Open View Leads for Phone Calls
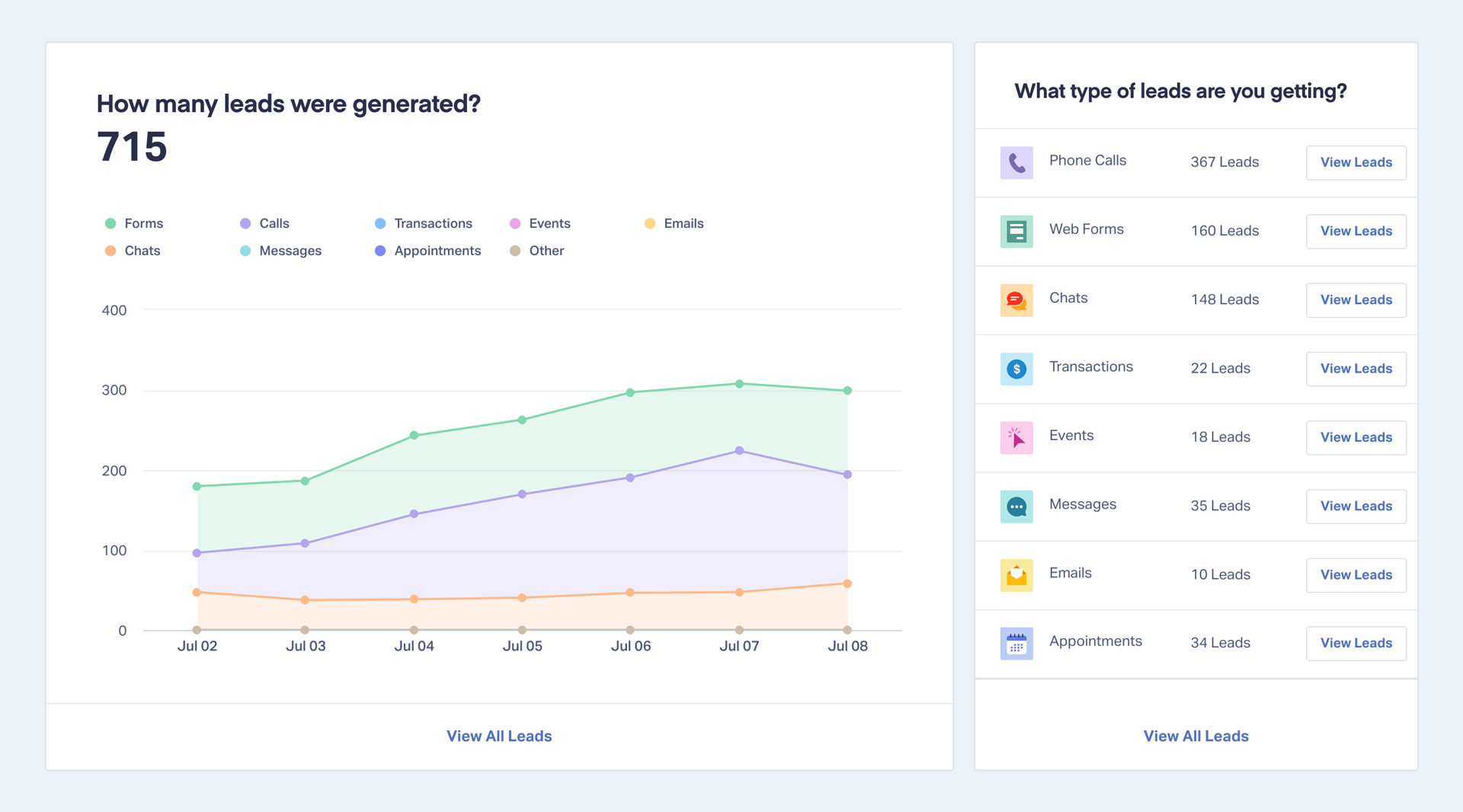The image size is (1463, 812). 1356,162
